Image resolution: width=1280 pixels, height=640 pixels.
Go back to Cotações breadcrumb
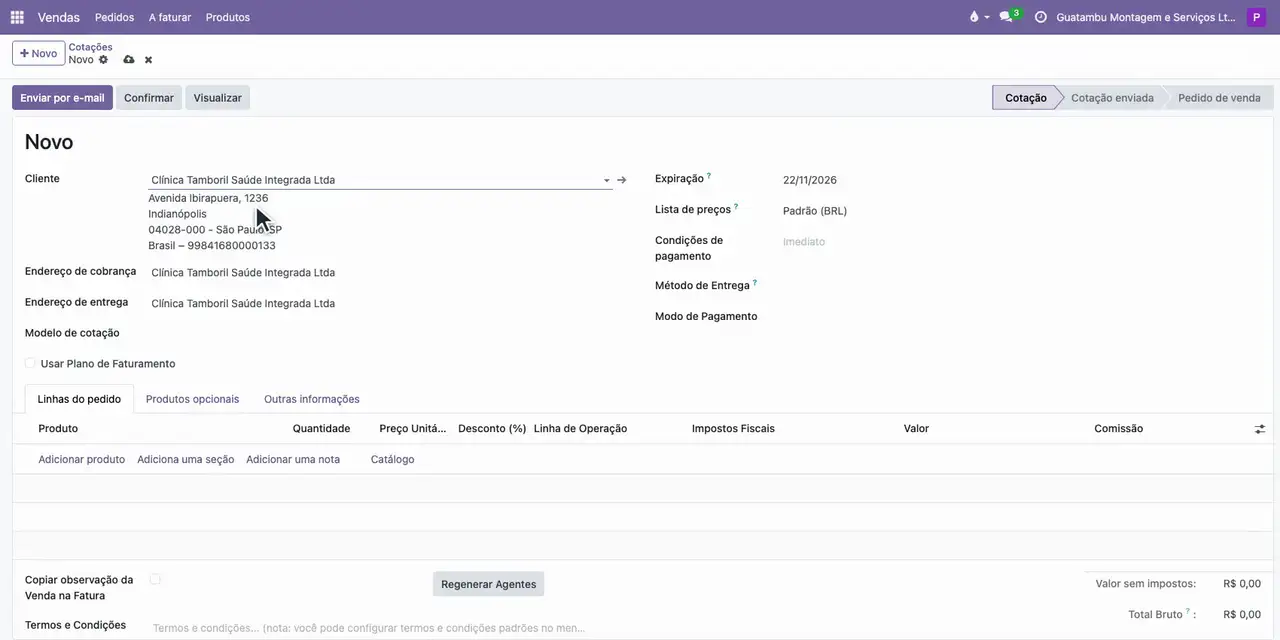(x=90, y=47)
